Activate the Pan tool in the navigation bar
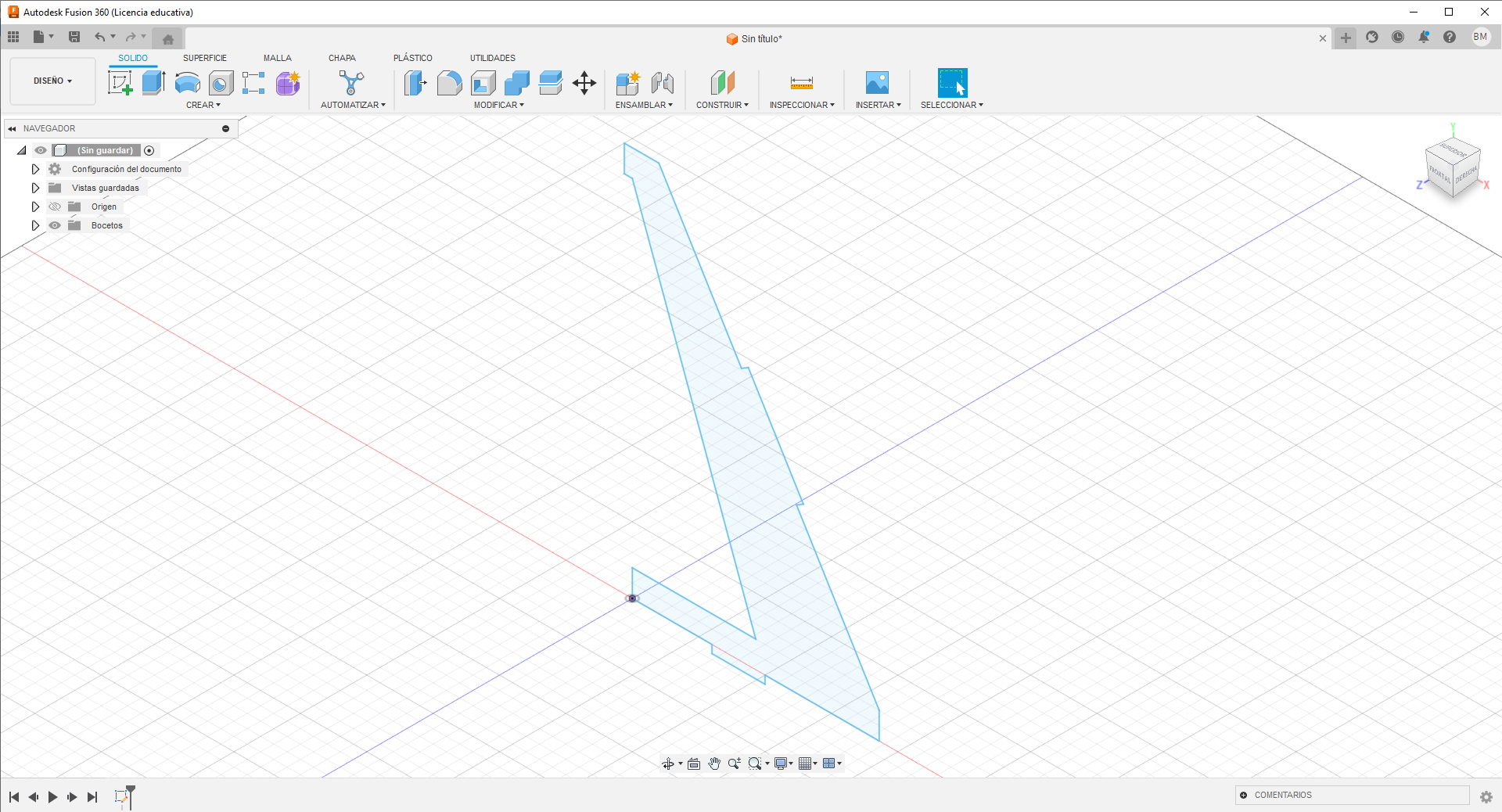 714,763
